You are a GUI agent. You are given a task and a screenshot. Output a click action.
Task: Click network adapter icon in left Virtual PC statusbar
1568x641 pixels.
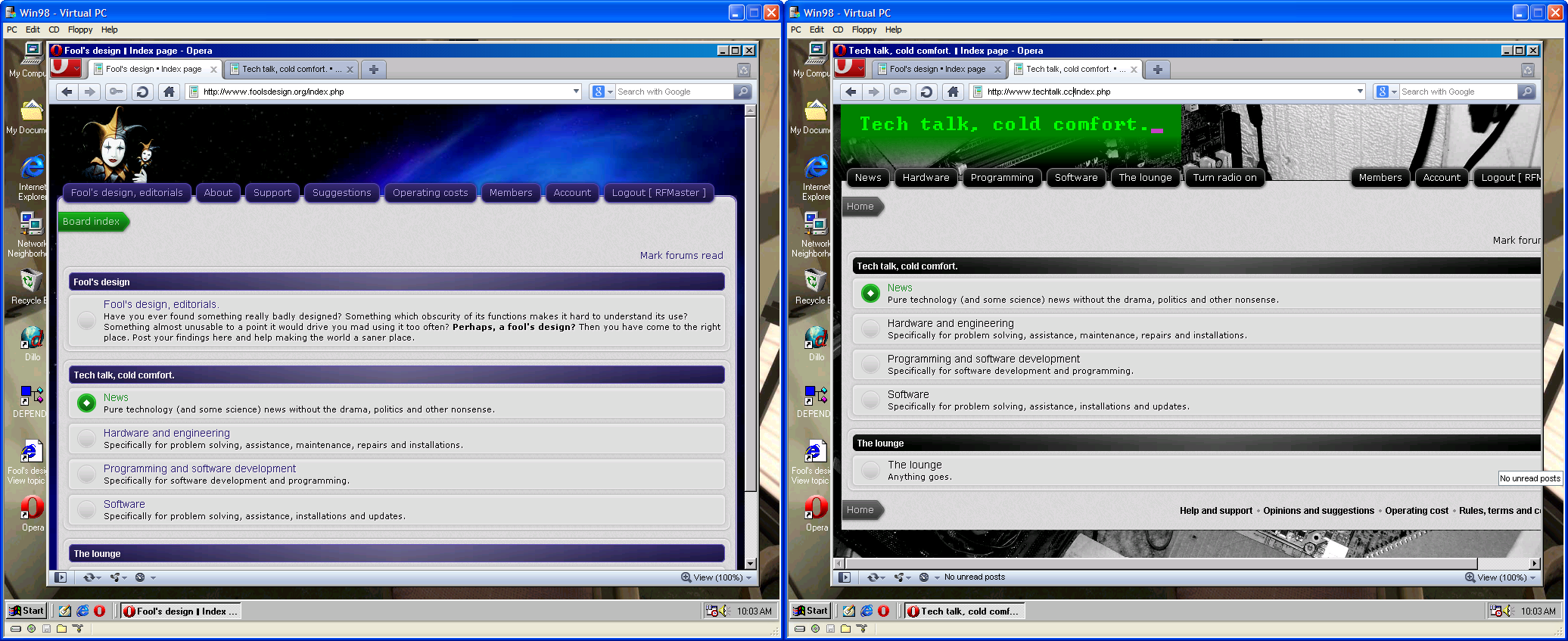pos(76,629)
